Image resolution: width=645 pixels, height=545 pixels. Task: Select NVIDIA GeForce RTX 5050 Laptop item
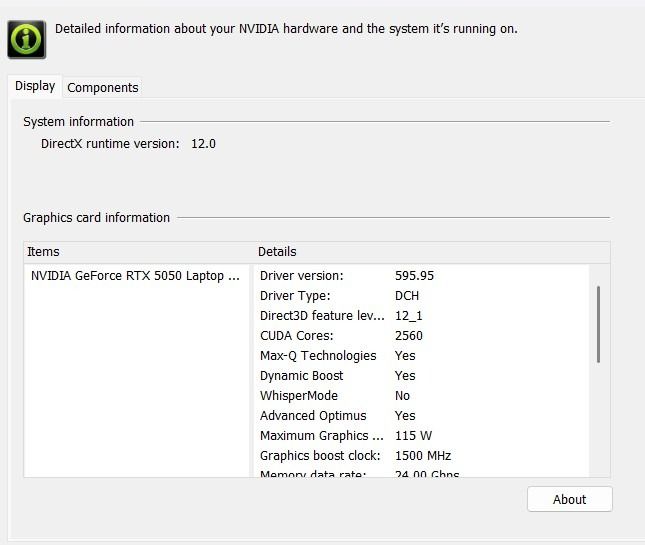click(135, 276)
